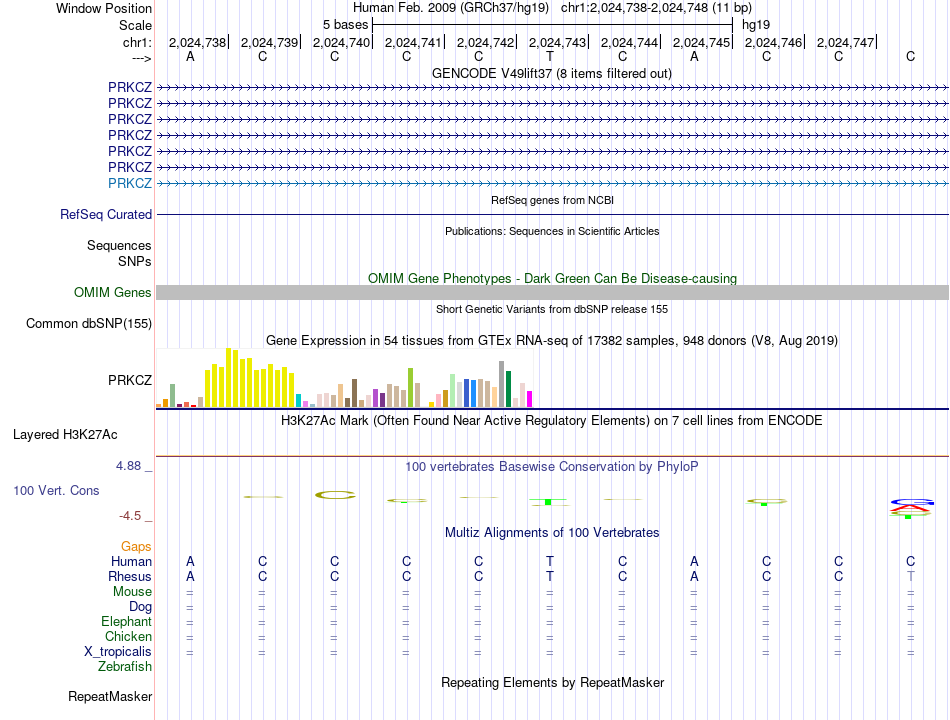Click the chr1:2,024,738-2,024,748 (11 bp) position text
The height and width of the screenshot is (720, 950).
656,8
